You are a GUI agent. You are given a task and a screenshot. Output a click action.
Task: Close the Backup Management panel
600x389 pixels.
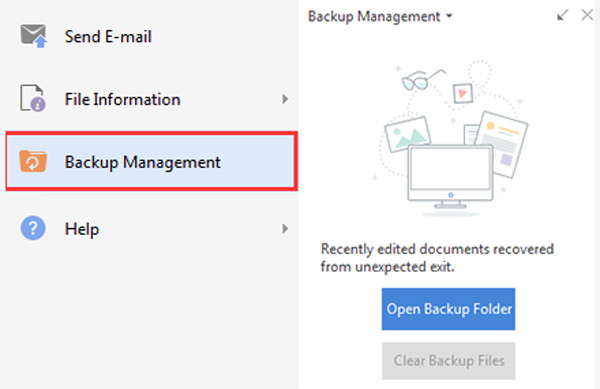click(587, 15)
